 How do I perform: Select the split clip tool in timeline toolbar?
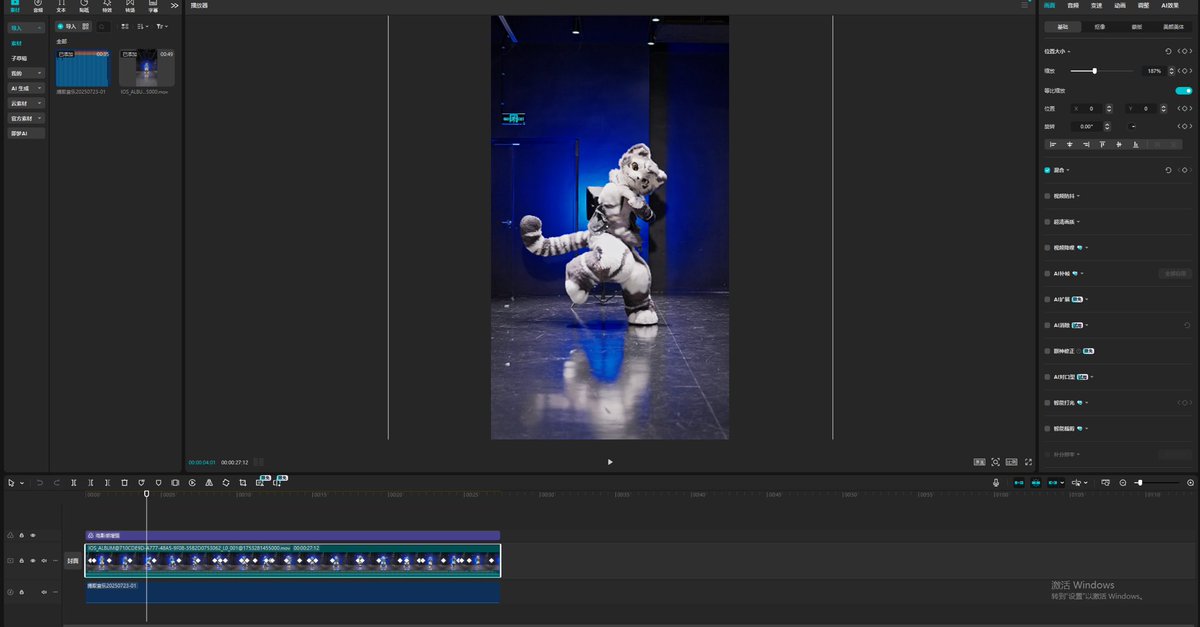pos(74,483)
